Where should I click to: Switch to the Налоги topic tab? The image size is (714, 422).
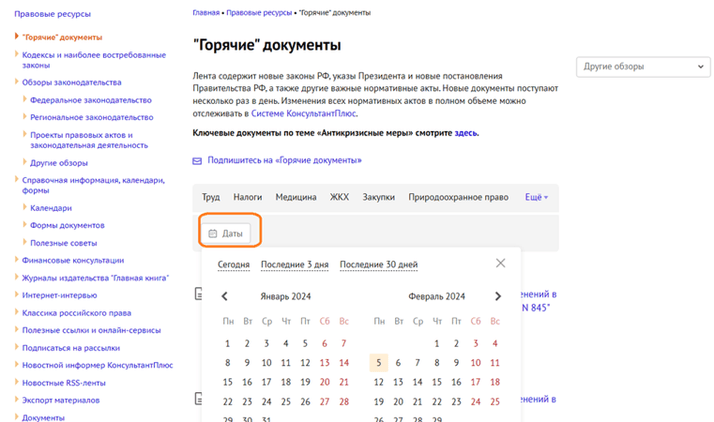[247, 198]
